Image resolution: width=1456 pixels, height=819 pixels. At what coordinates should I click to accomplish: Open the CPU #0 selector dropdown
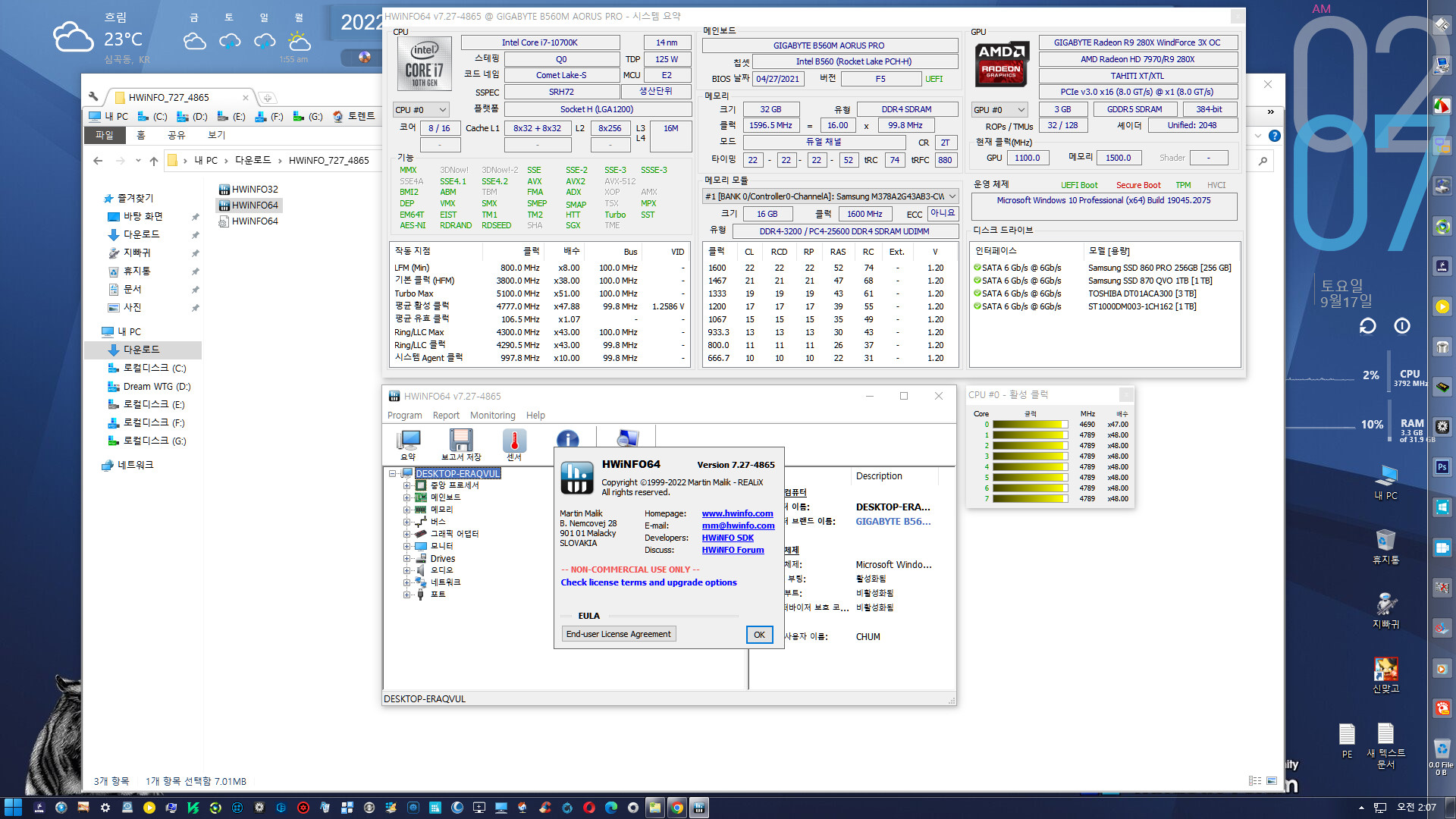[x=421, y=110]
